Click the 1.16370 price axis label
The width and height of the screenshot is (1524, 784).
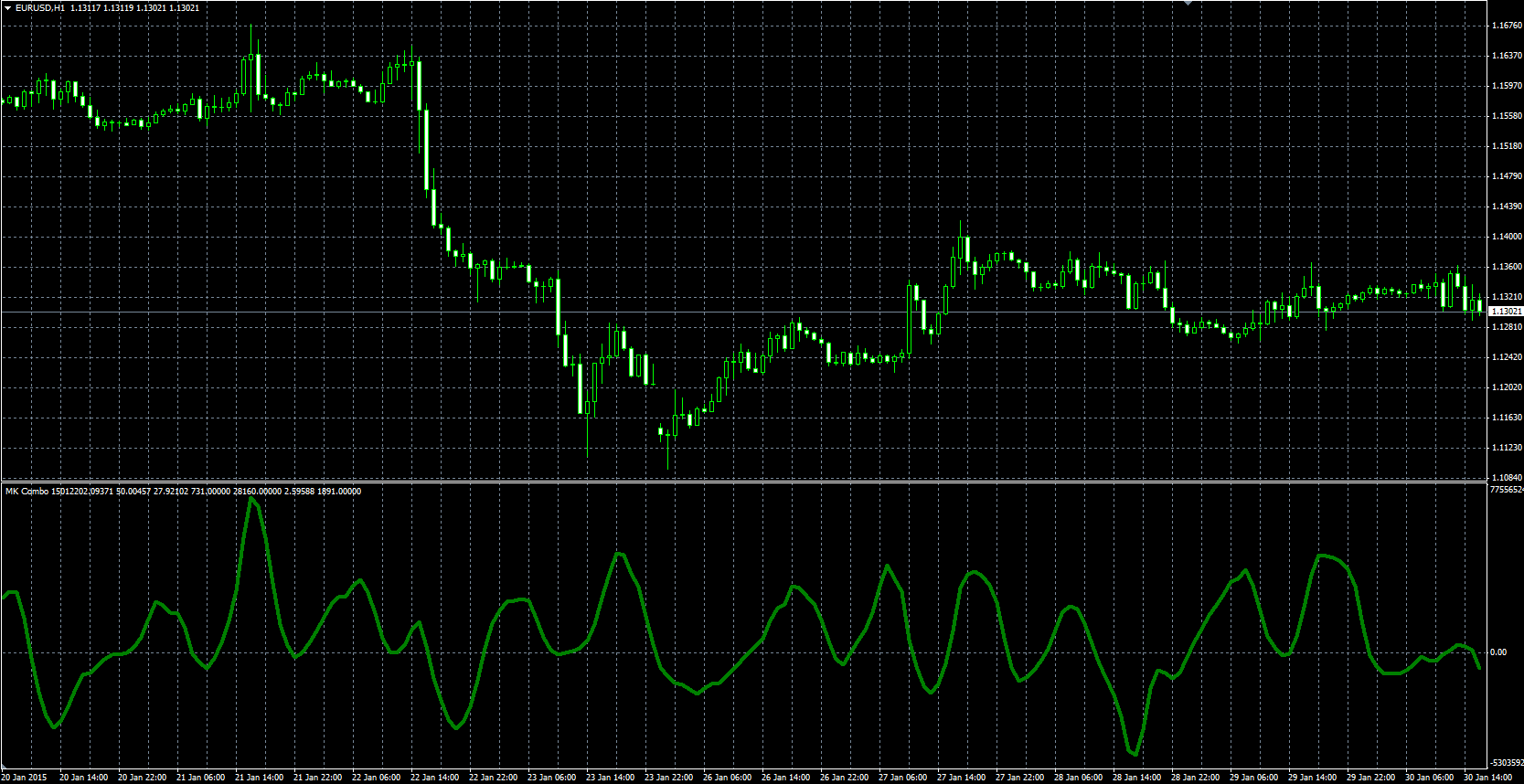coord(1507,56)
